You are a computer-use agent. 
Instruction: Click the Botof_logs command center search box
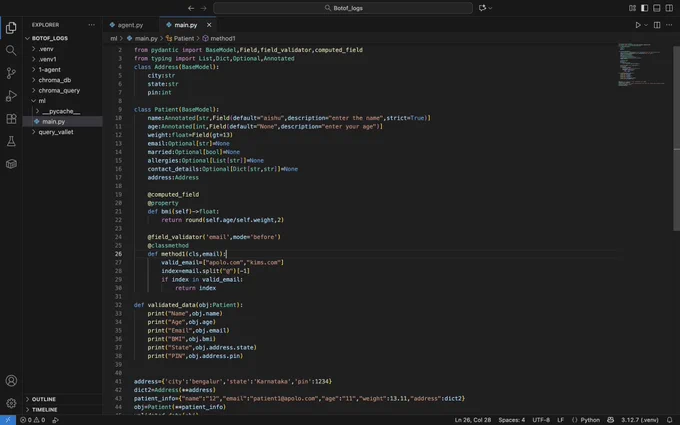click(343, 8)
